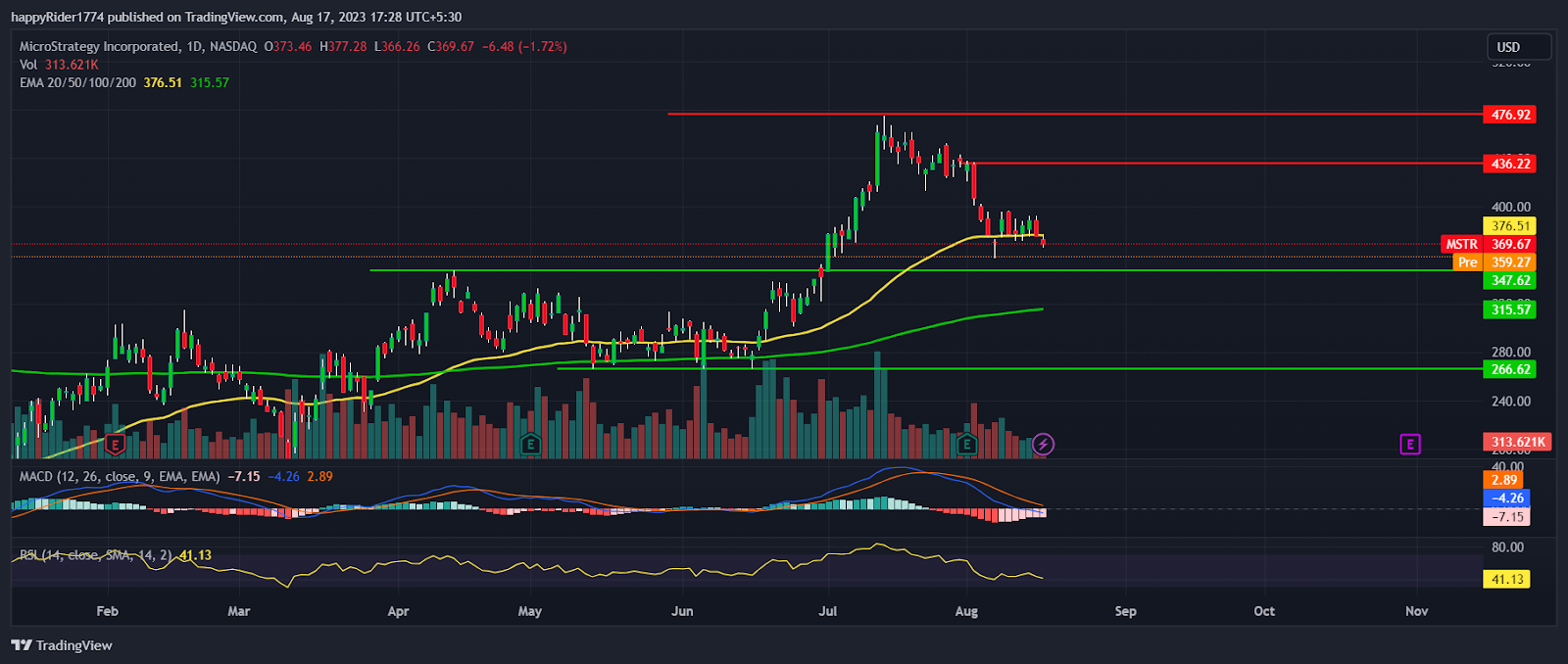The height and width of the screenshot is (664, 1568).
Task: Click the purple upcoming earnings E marker
Action: [x=1409, y=445]
